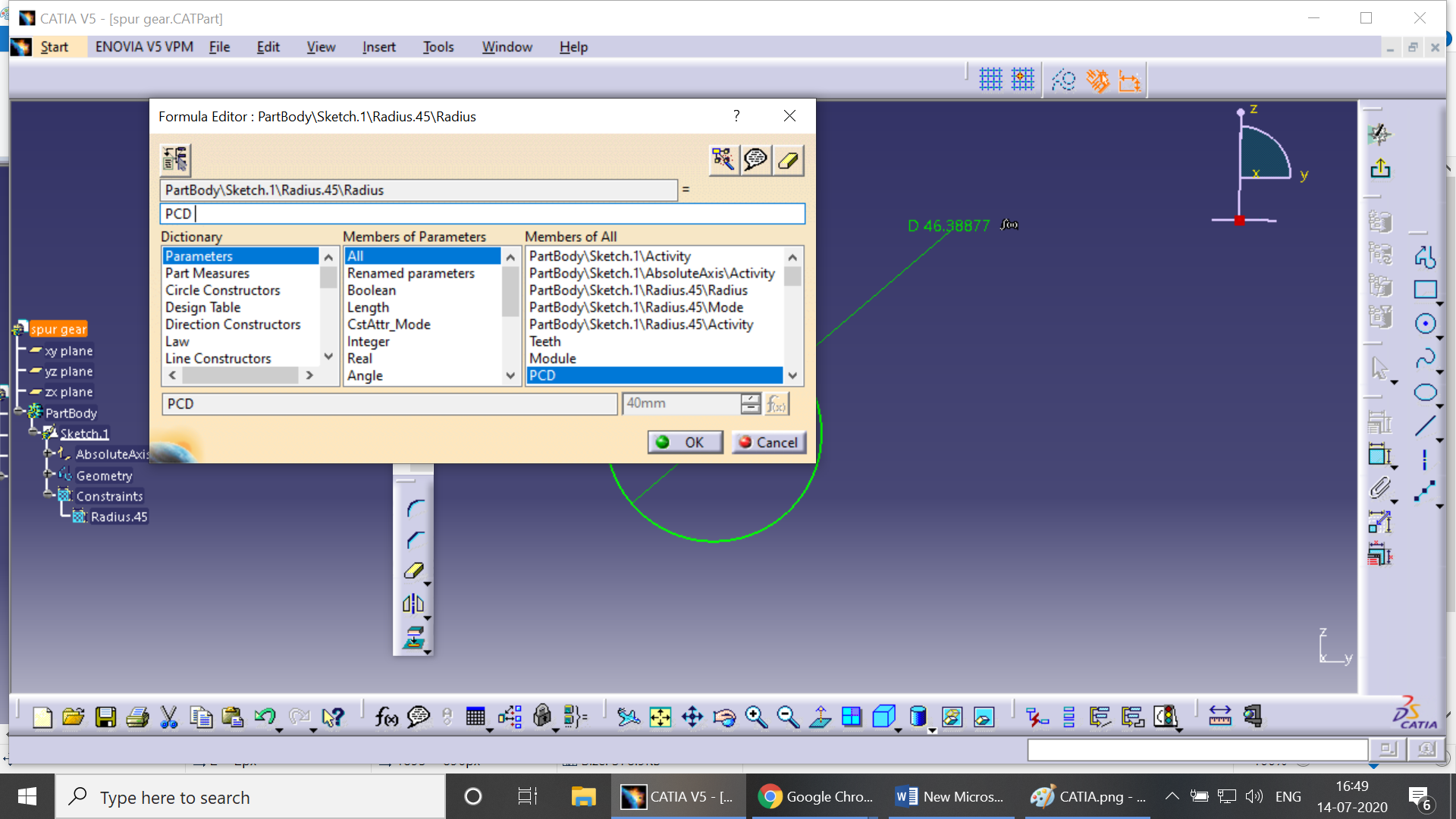This screenshot has width=1456, height=819.
Task: Expand the Line tool dropdown arrow
Action: tap(1440, 440)
